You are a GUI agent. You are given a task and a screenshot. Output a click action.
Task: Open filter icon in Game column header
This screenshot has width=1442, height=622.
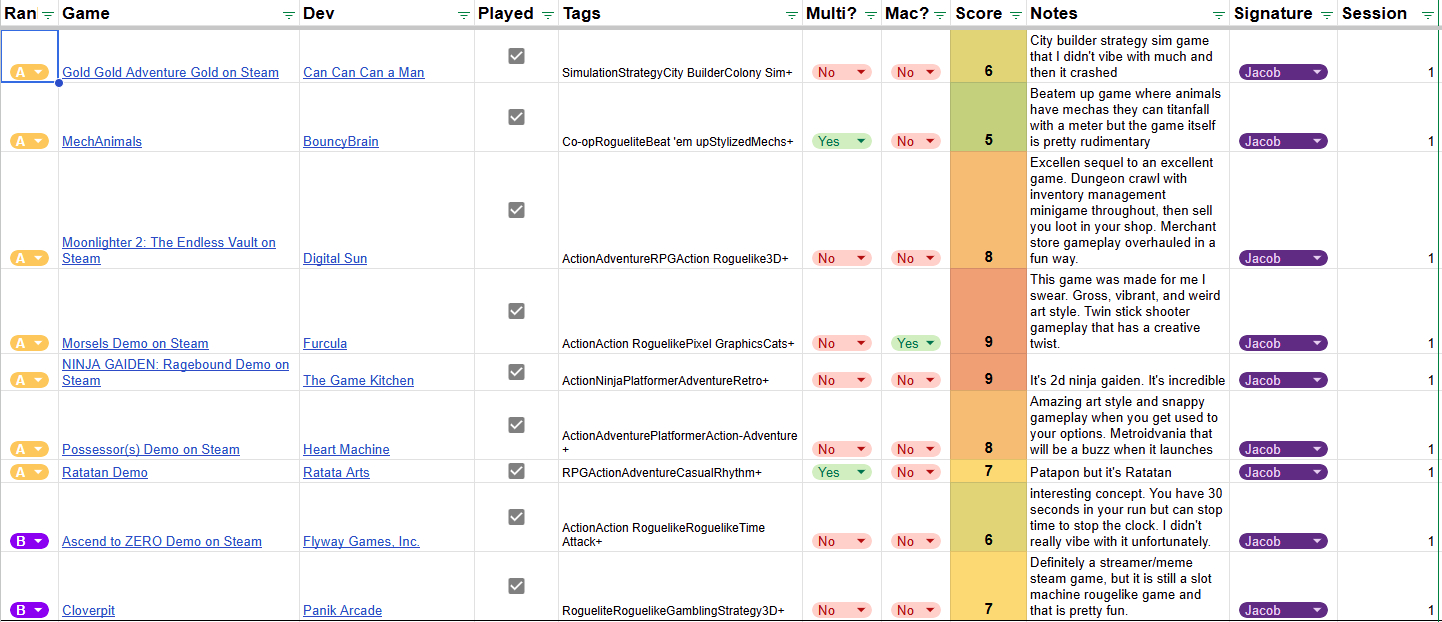tap(289, 15)
